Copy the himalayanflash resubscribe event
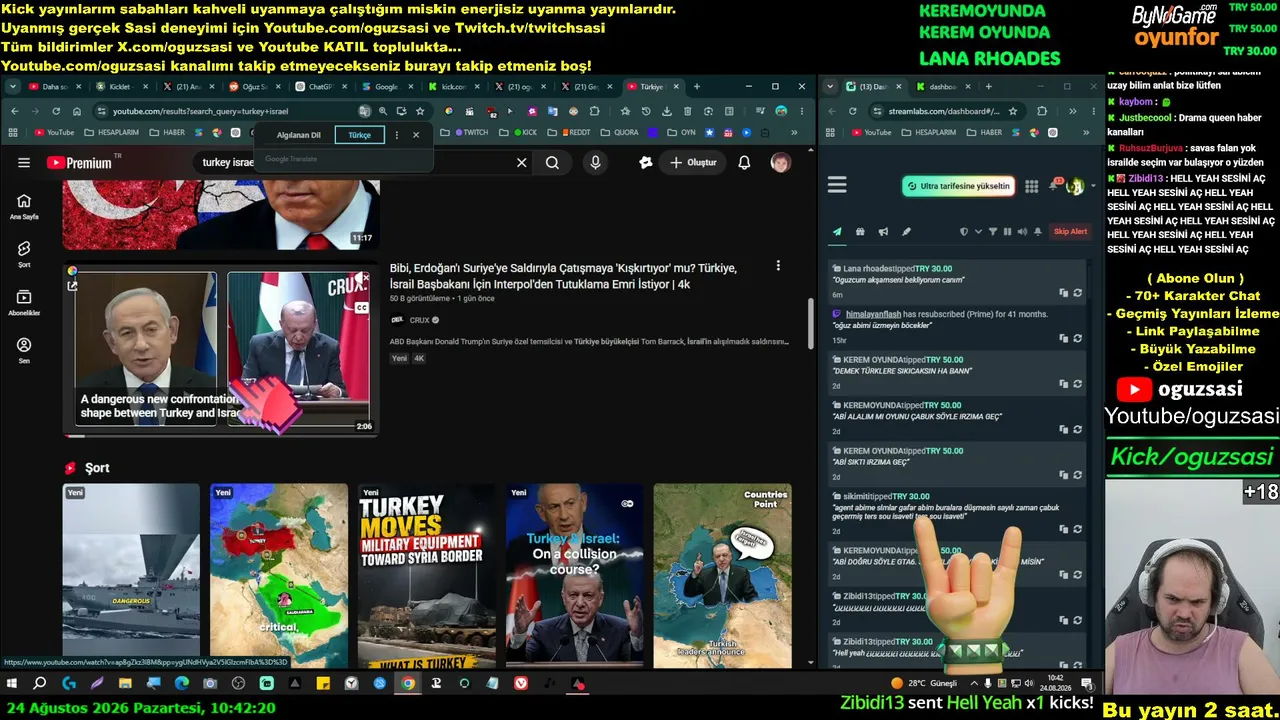 click(x=1064, y=338)
